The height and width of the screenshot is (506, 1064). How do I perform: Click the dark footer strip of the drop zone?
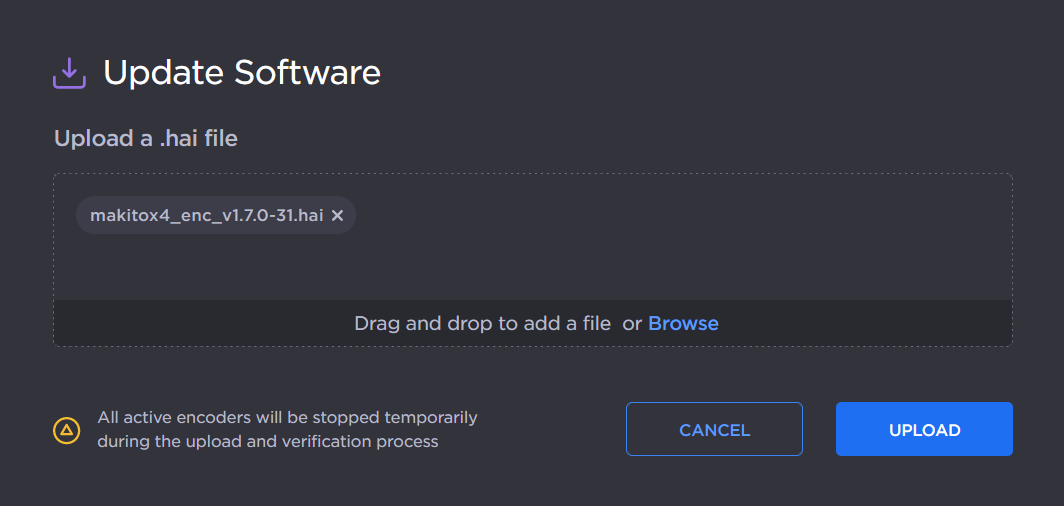point(200,323)
